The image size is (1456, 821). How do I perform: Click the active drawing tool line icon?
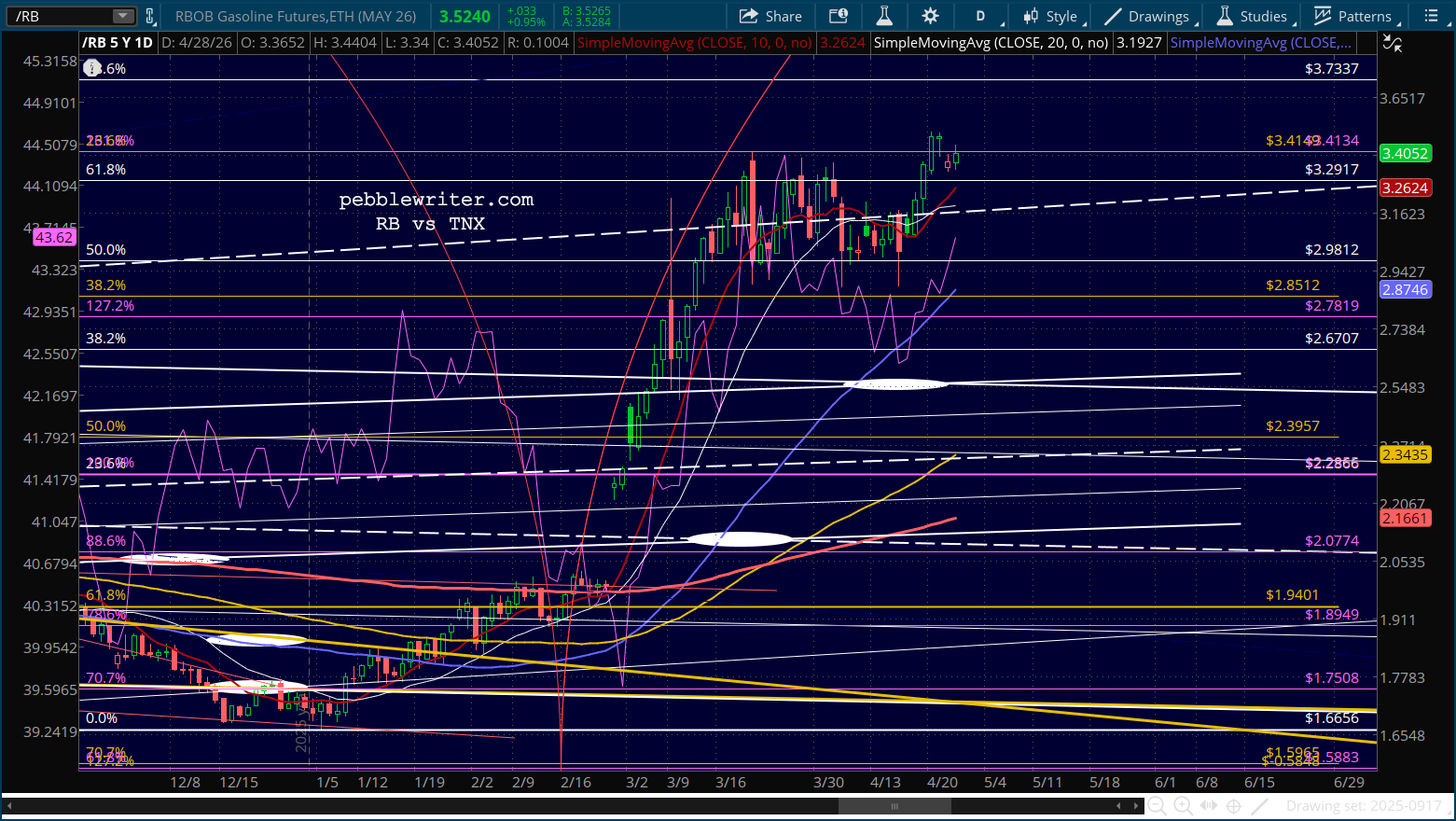coord(1259,806)
